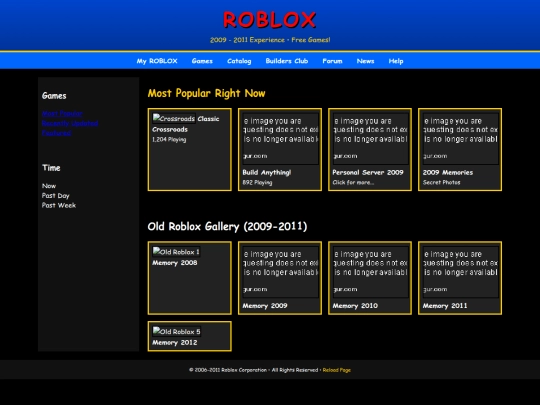Open the Build Anything! game thumbnail
The height and width of the screenshot is (405, 540).
pos(280,139)
